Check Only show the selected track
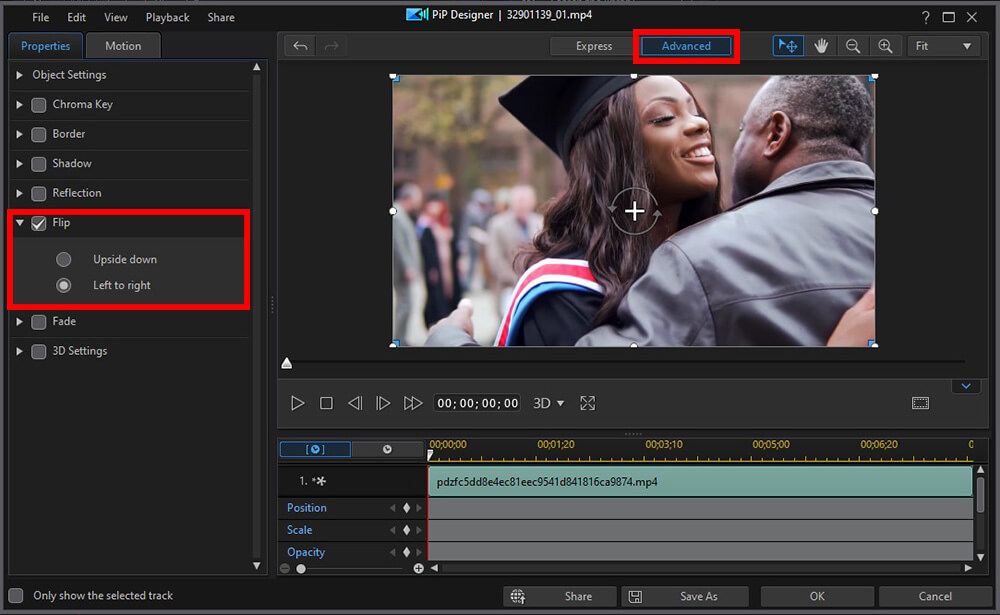The image size is (1000, 615). 16,595
